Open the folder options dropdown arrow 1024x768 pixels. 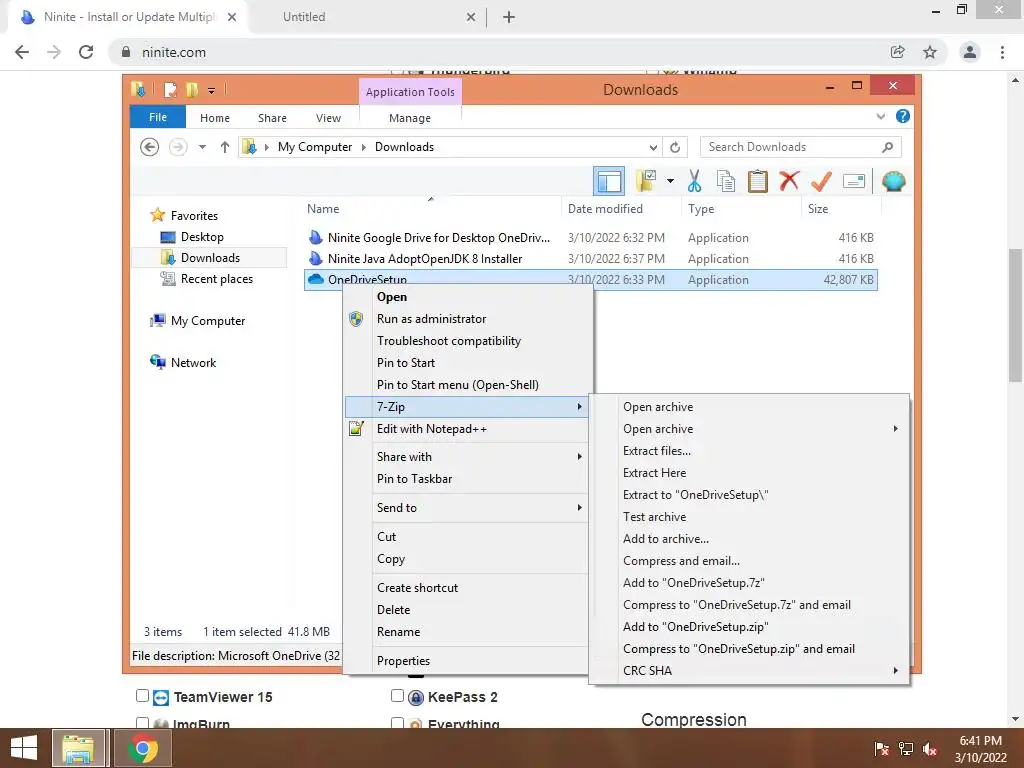pyautogui.click(x=671, y=181)
